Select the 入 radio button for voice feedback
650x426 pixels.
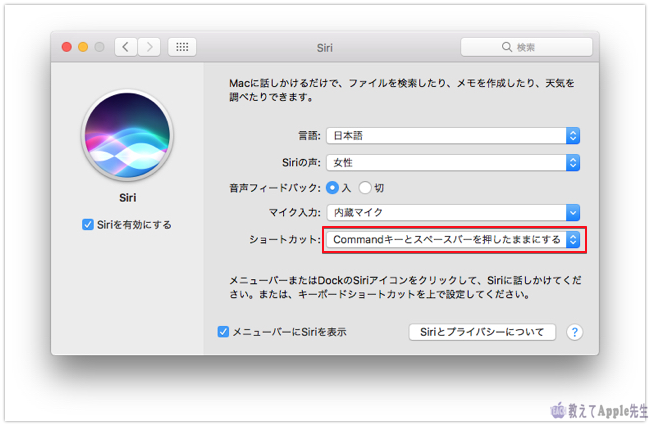click(332, 188)
